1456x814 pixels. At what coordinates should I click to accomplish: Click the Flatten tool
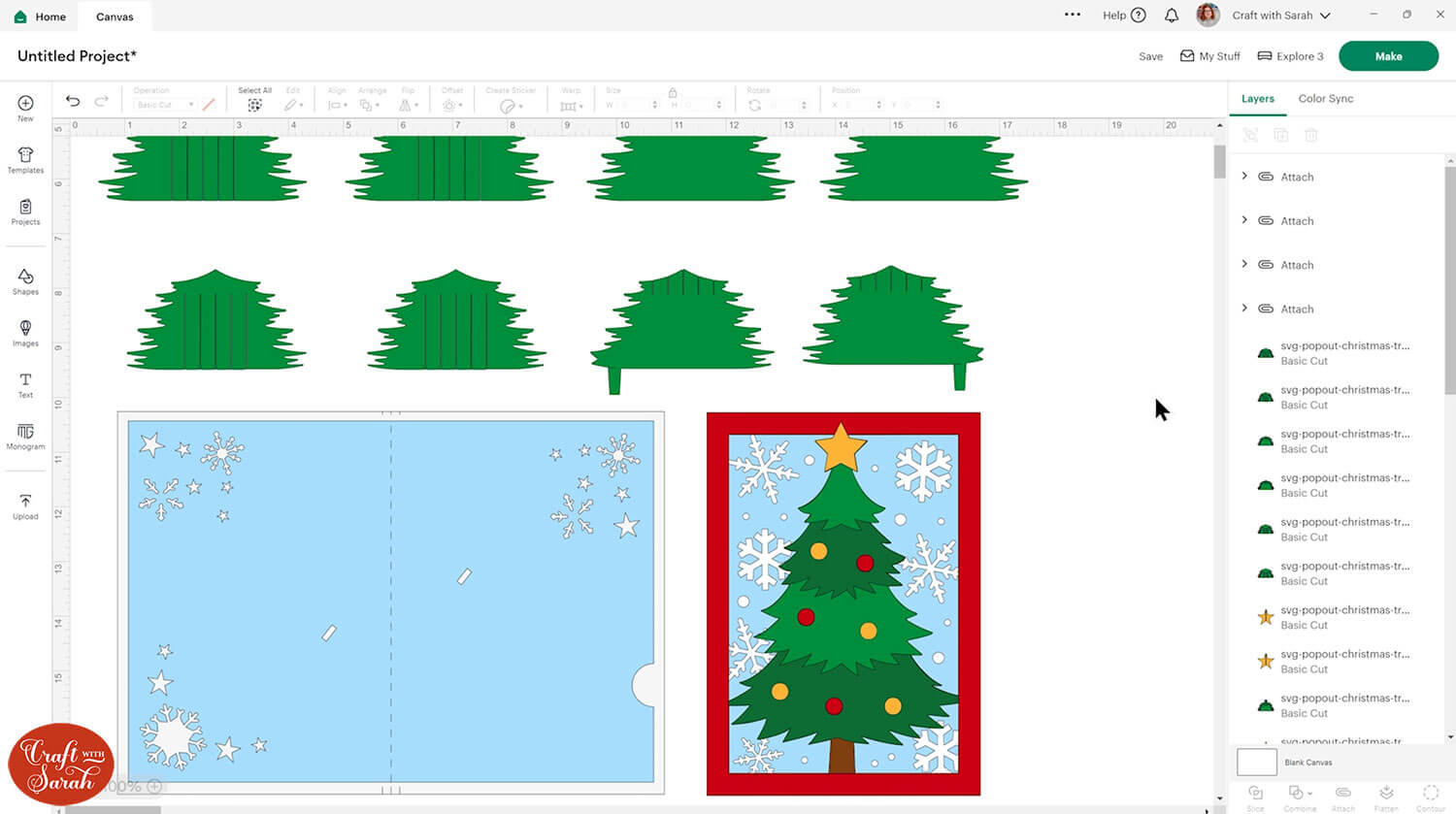click(x=1386, y=798)
